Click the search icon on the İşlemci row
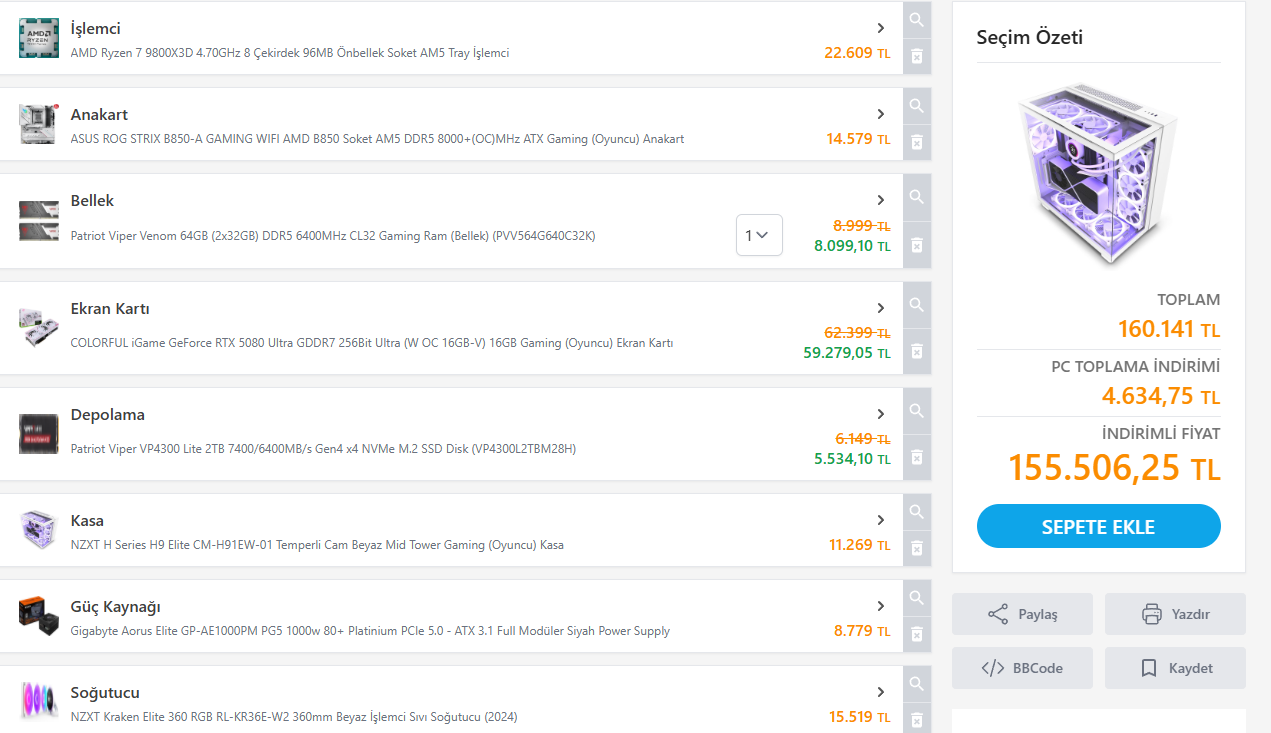The image size is (1271, 733). pos(917,20)
